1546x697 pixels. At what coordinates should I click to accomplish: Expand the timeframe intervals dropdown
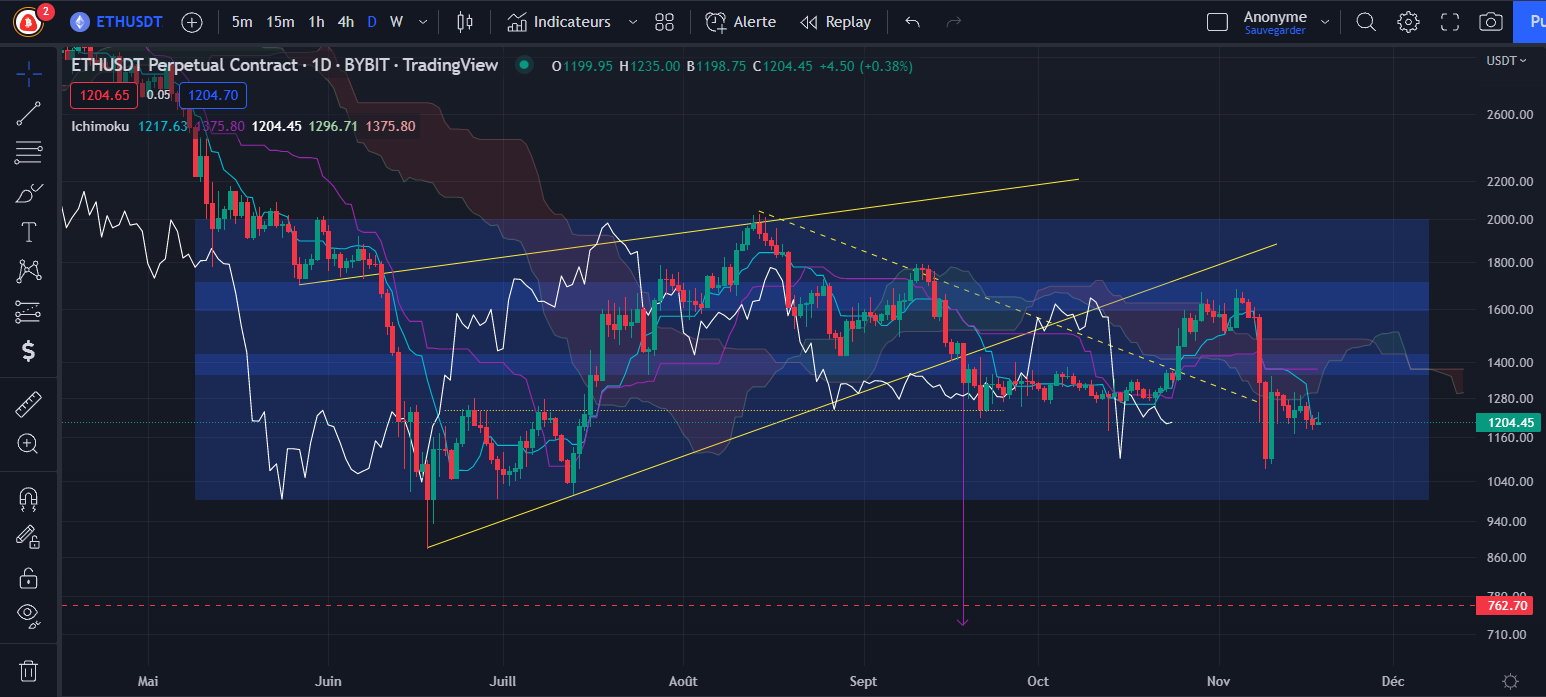[421, 21]
